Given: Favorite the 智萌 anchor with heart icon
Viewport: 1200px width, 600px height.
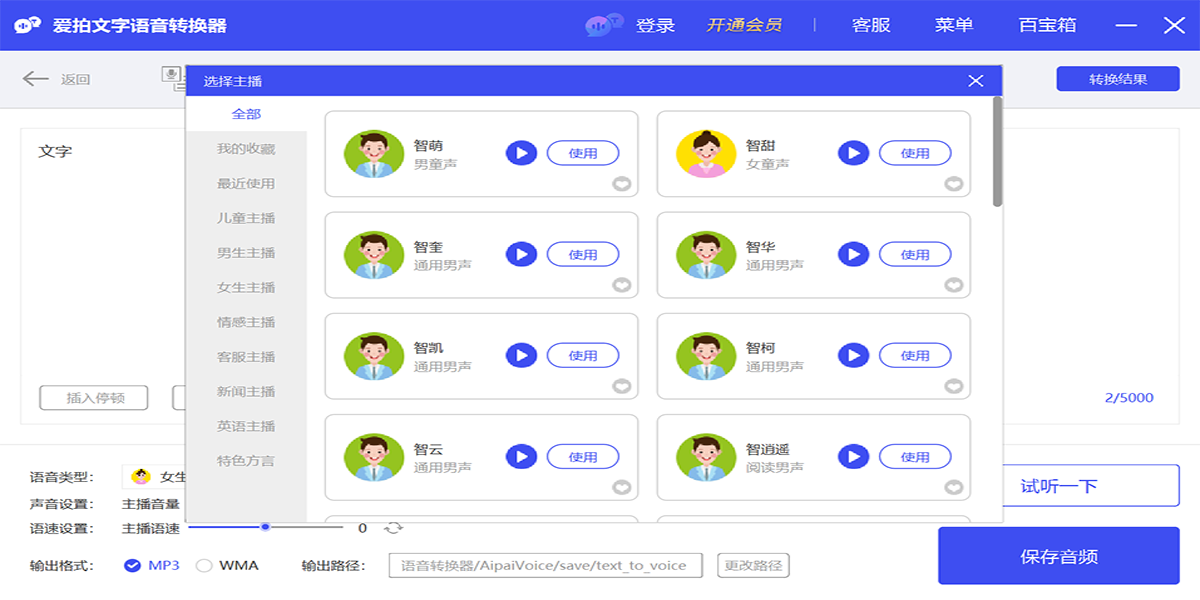Looking at the screenshot, I should point(622,184).
